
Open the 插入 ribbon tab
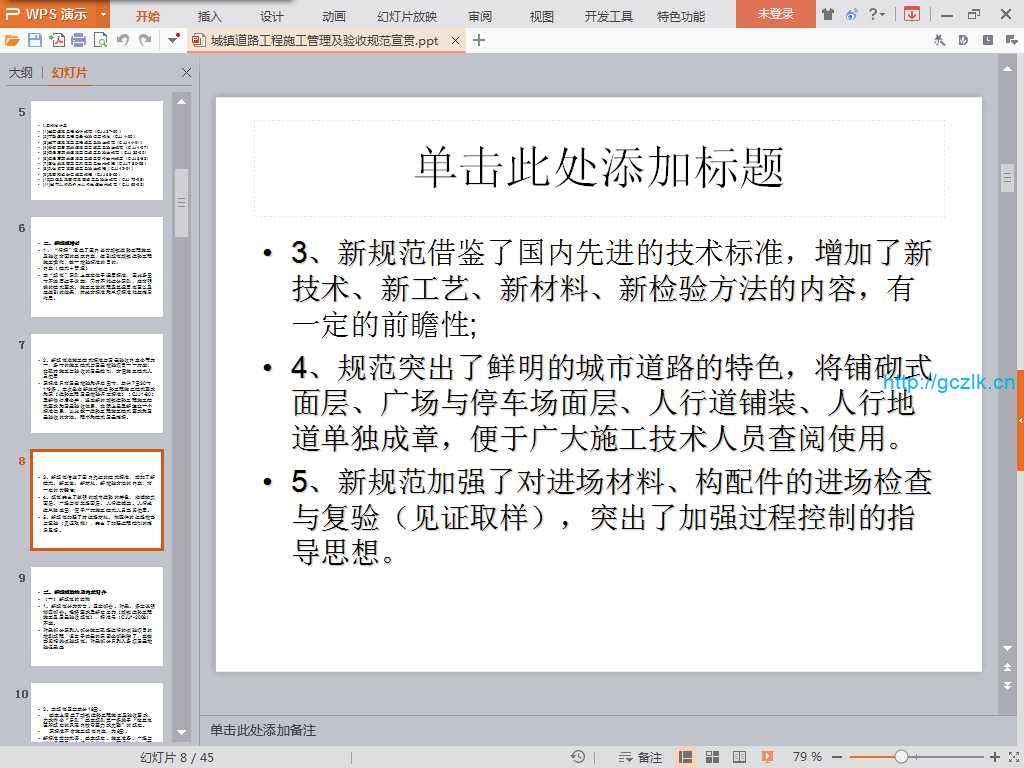point(210,16)
